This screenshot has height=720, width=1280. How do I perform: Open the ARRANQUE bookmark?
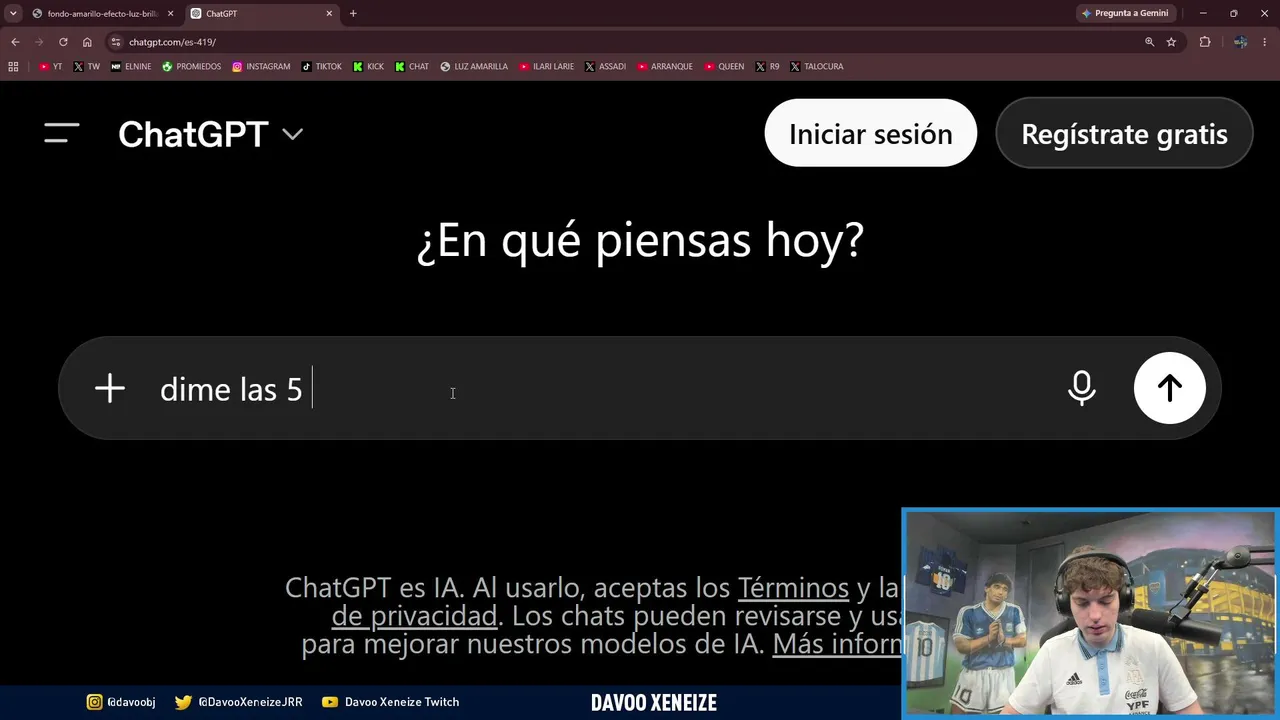664,67
